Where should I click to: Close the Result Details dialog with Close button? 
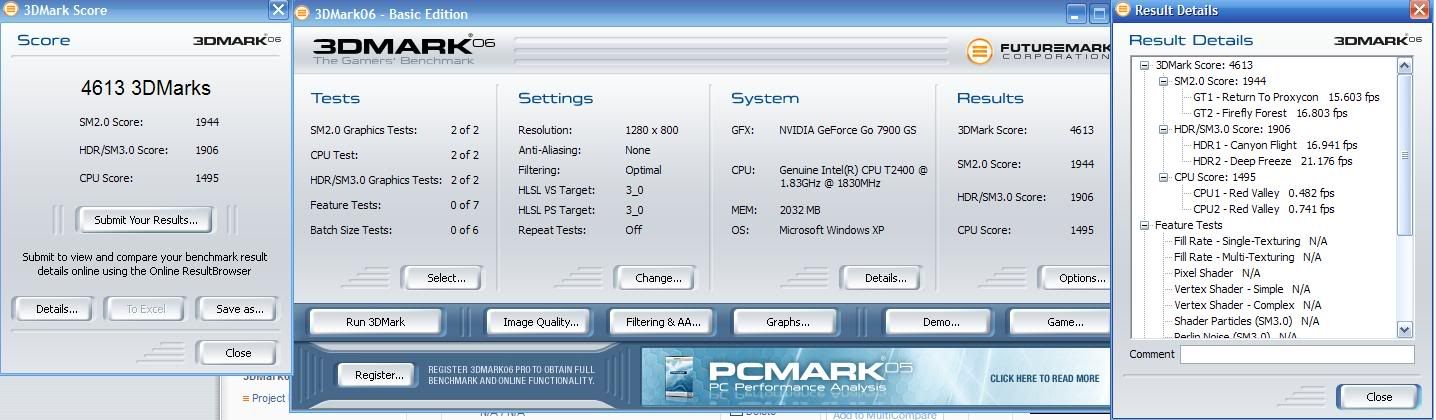pos(1378,397)
